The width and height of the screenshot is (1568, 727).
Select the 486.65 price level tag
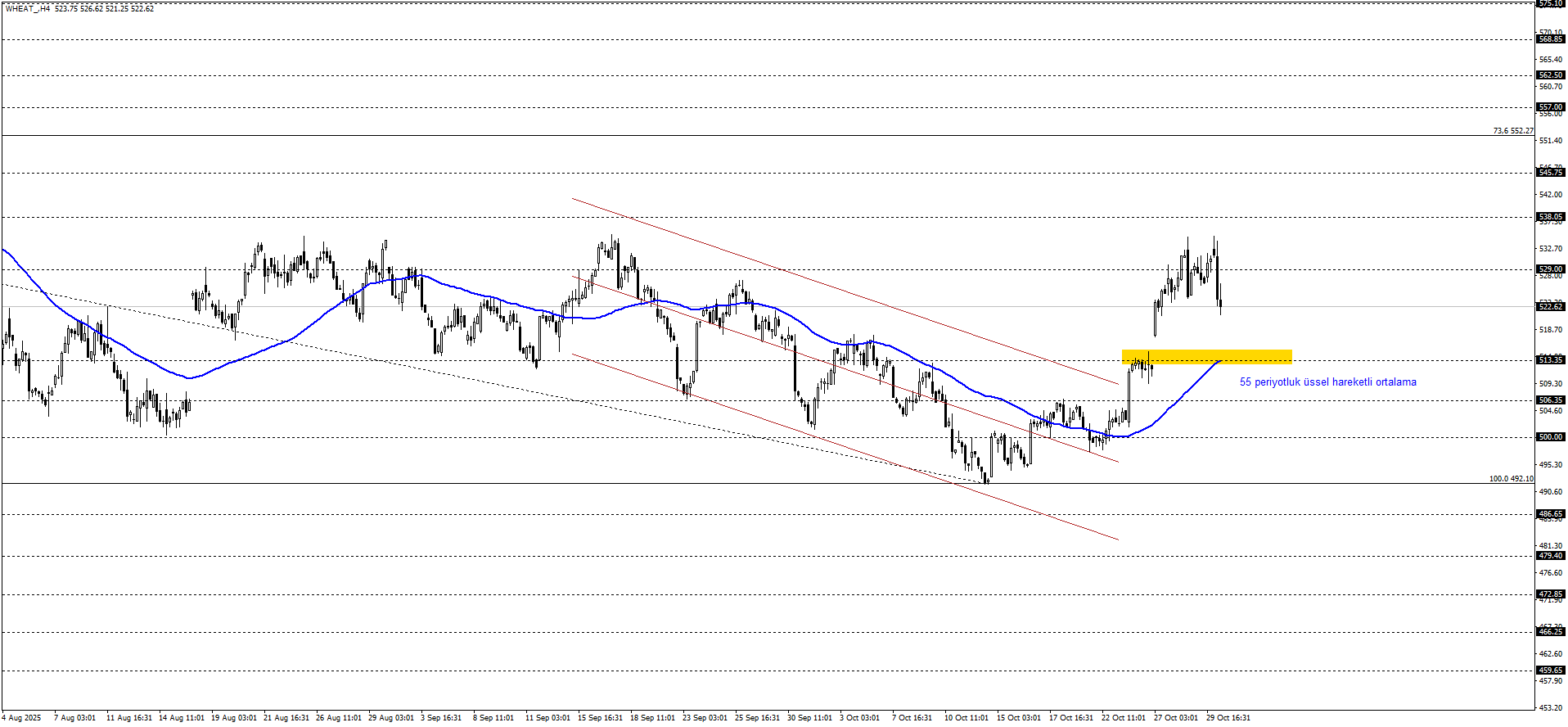click(1550, 514)
